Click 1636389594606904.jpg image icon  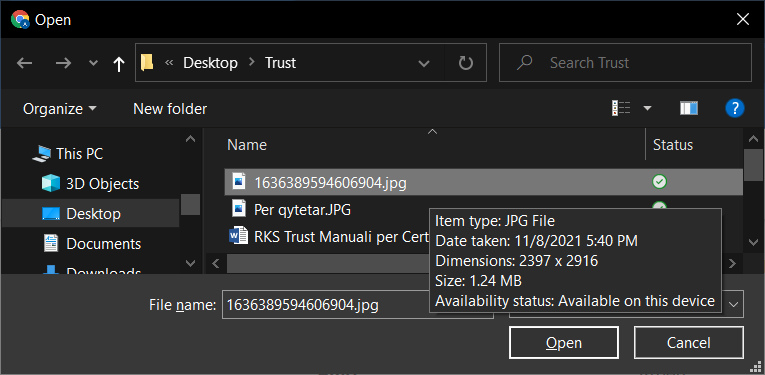coord(239,182)
